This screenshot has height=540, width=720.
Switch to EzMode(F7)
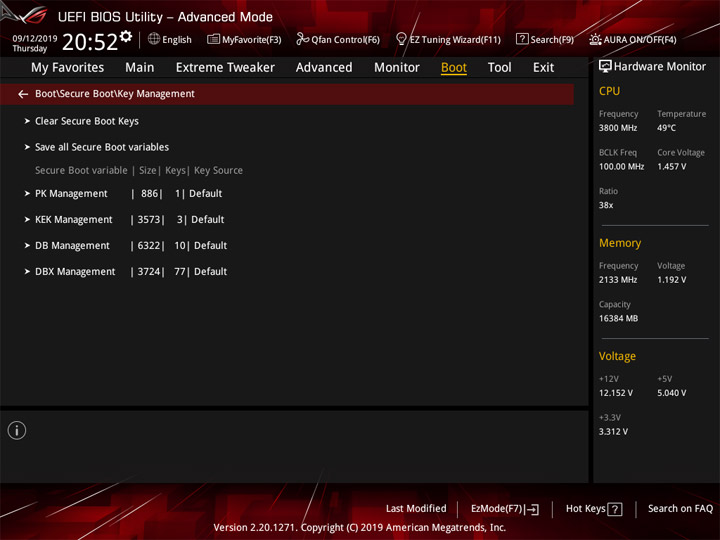pos(496,509)
